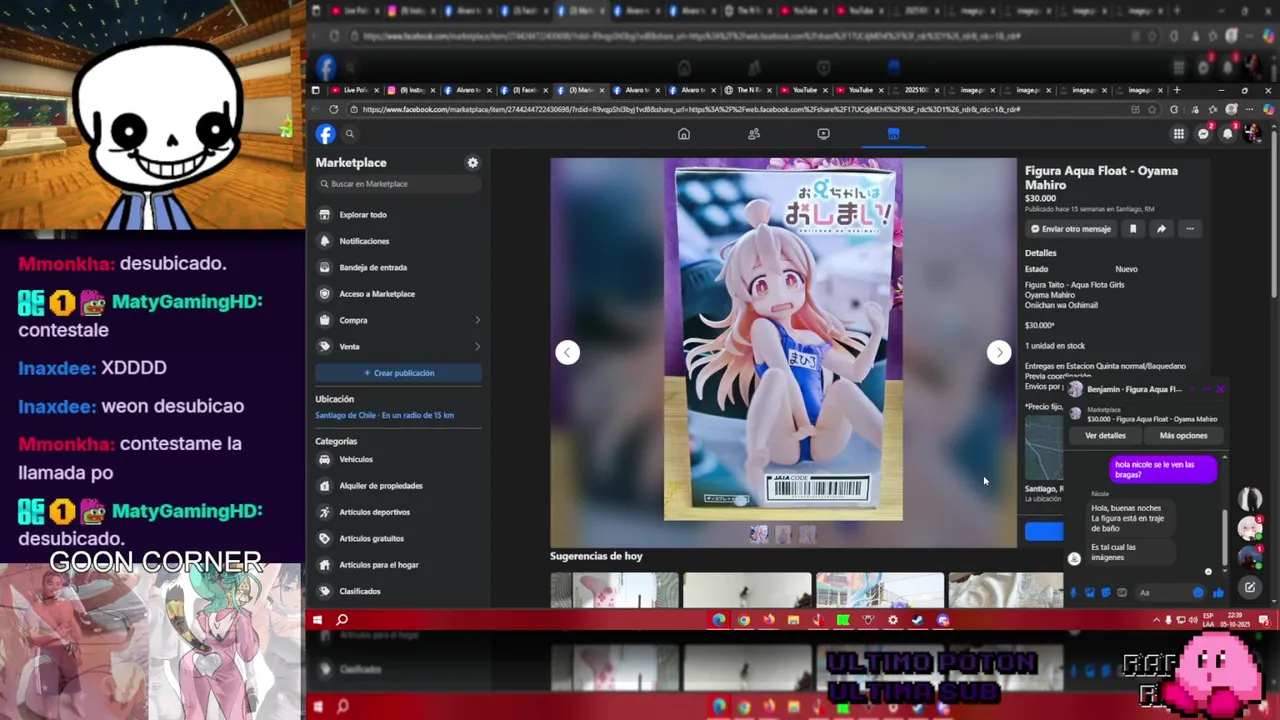Open Chrome from the taskbar
This screenshot has width=1280, height=720.
pos(743,620)
